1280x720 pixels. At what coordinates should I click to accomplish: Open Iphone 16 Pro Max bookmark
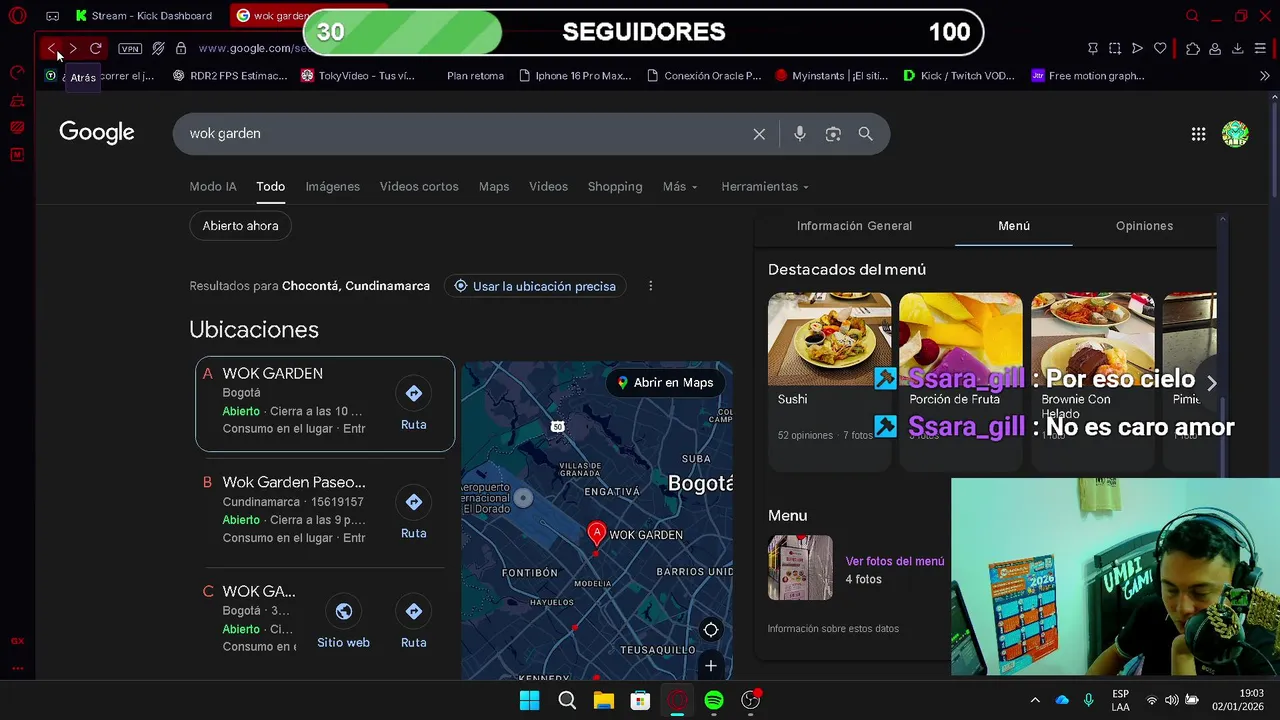[575, 76]
